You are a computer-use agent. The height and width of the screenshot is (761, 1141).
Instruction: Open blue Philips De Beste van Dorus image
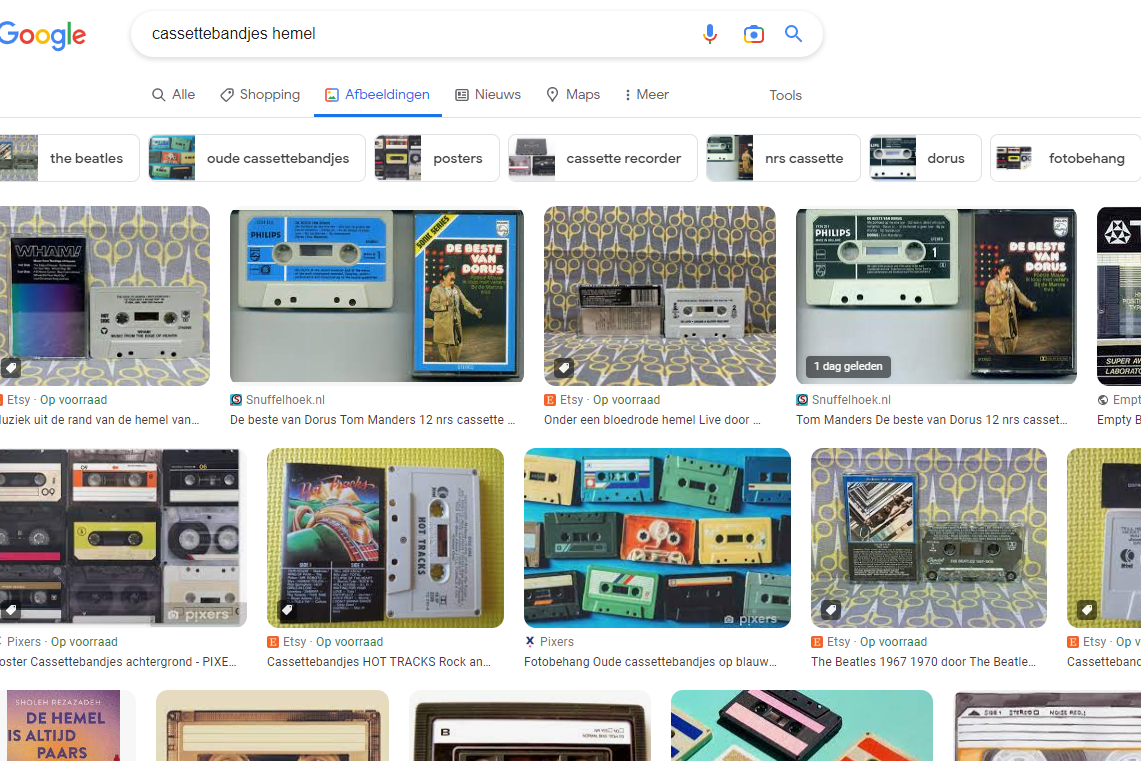click(x=376, y=295)
